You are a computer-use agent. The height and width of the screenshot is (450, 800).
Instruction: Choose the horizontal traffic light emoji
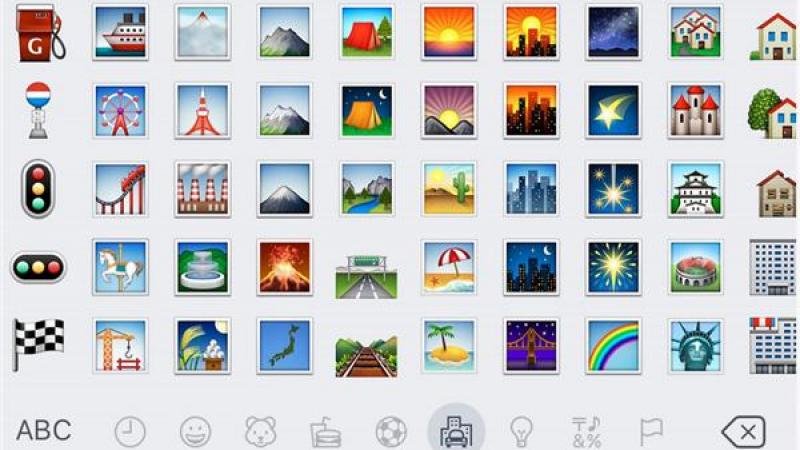click(38, 267)
